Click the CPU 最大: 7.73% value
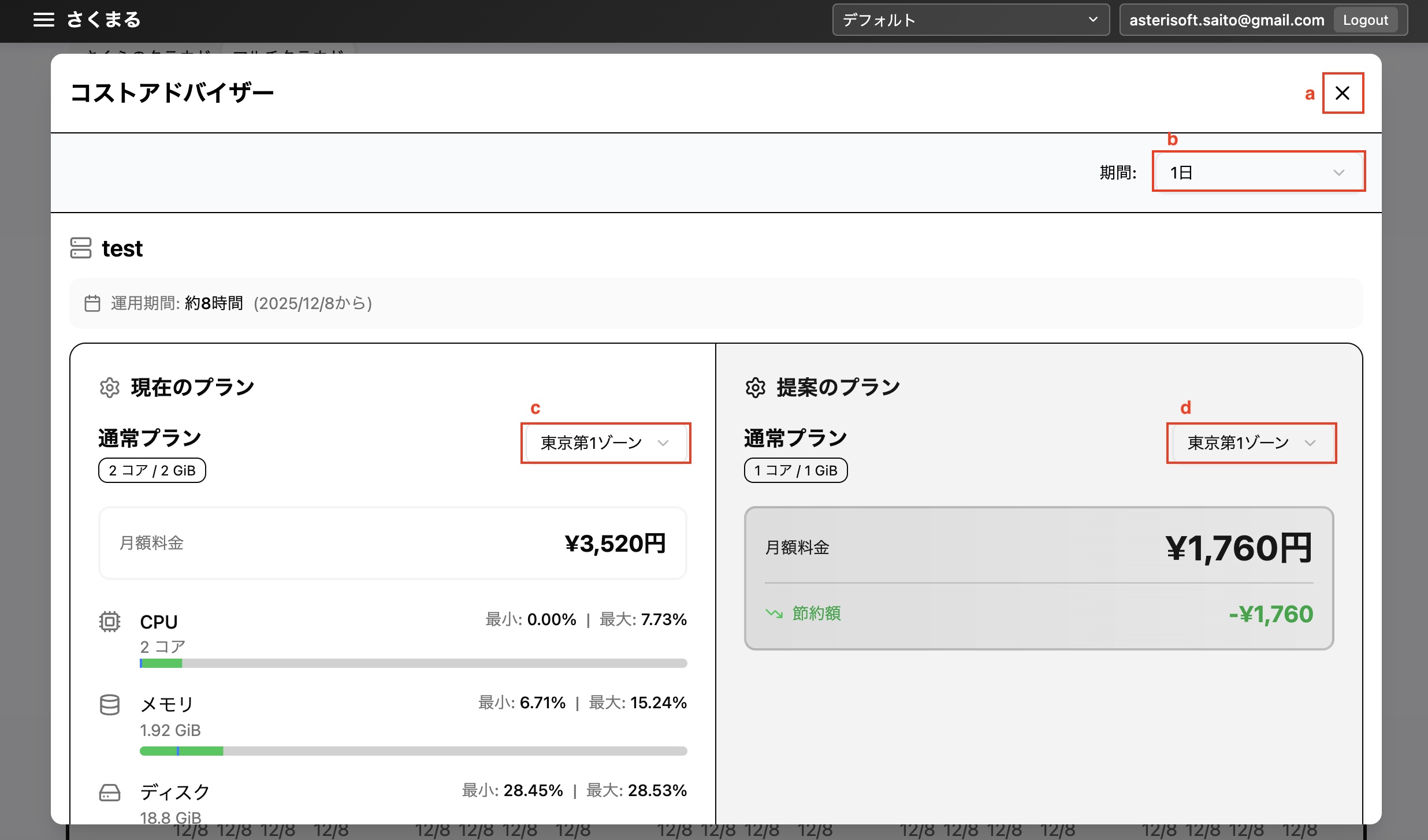1428x840 pixels. point(643,620)
